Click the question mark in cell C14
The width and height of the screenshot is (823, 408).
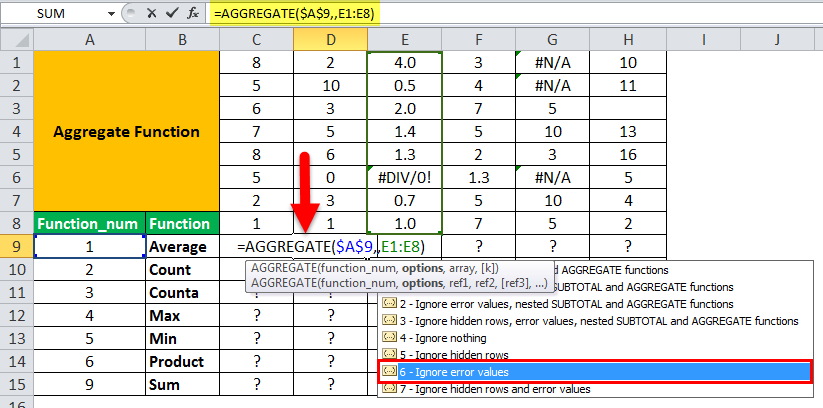pos(257,361)
